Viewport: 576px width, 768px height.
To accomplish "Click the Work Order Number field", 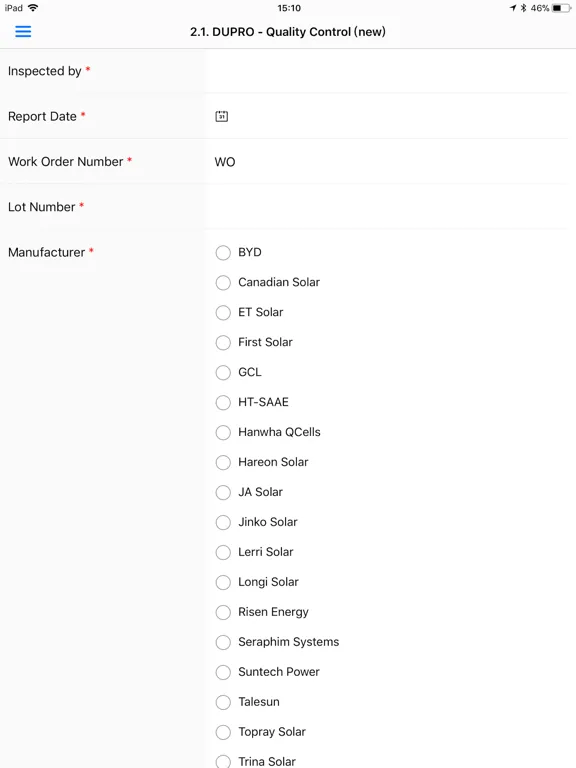I will (x=388, y=162).
